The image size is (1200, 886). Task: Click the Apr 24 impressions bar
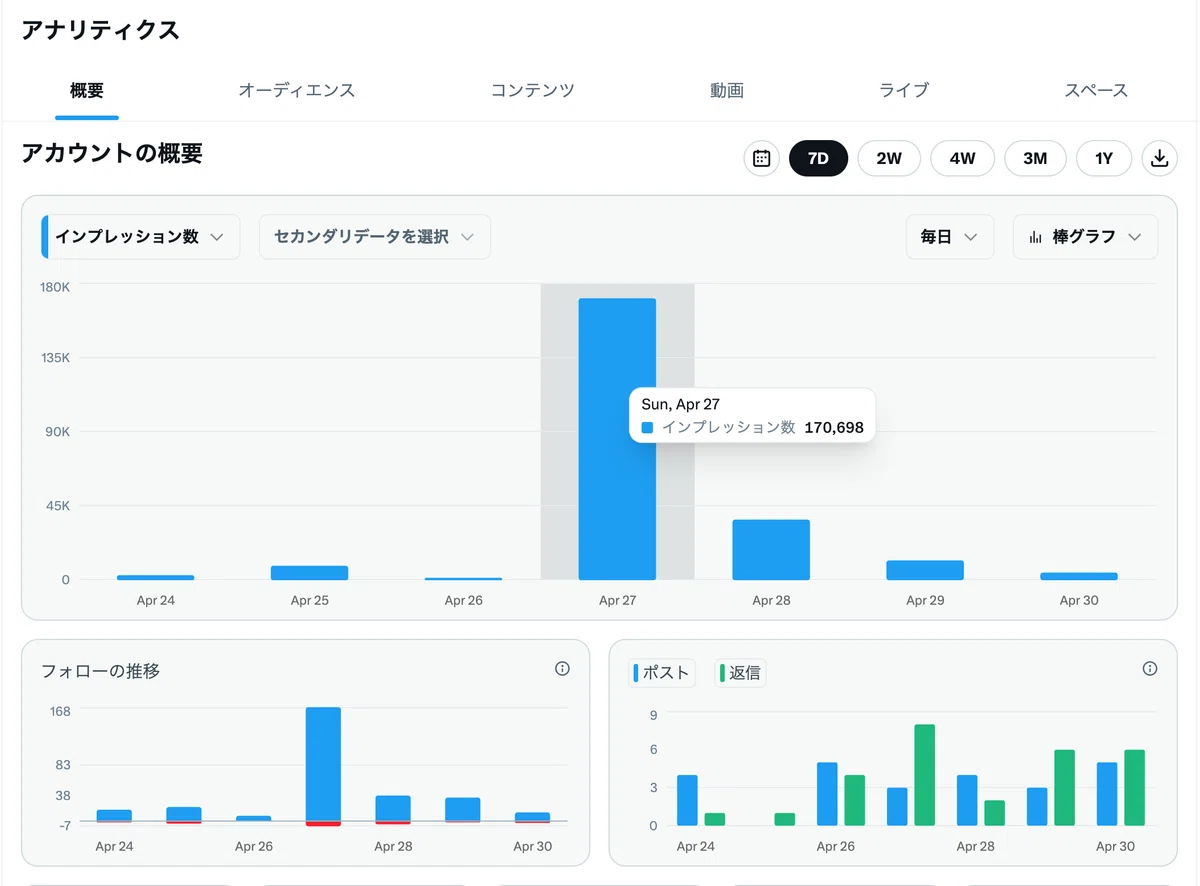point(155,577)
